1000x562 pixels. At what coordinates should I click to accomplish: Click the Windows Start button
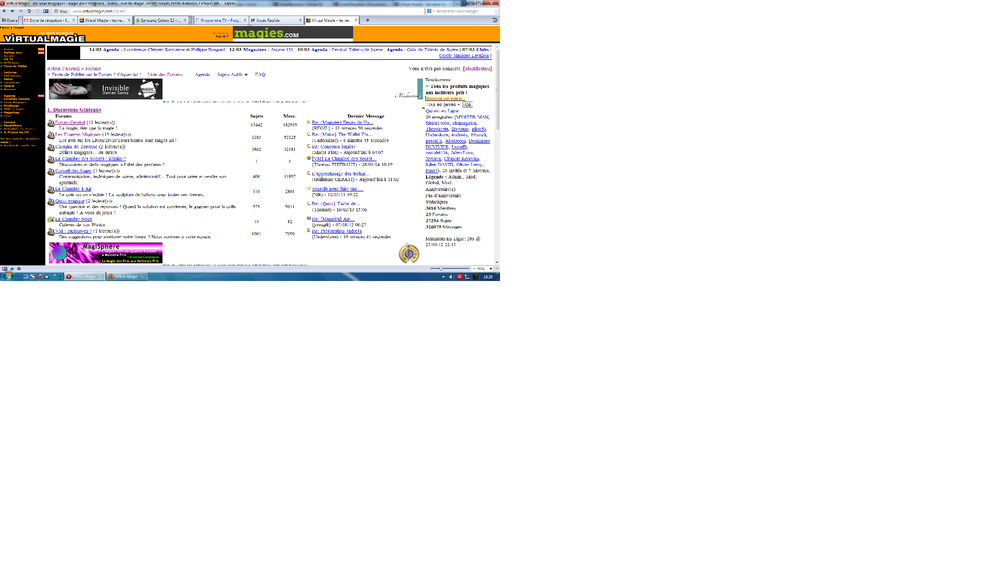6,276
